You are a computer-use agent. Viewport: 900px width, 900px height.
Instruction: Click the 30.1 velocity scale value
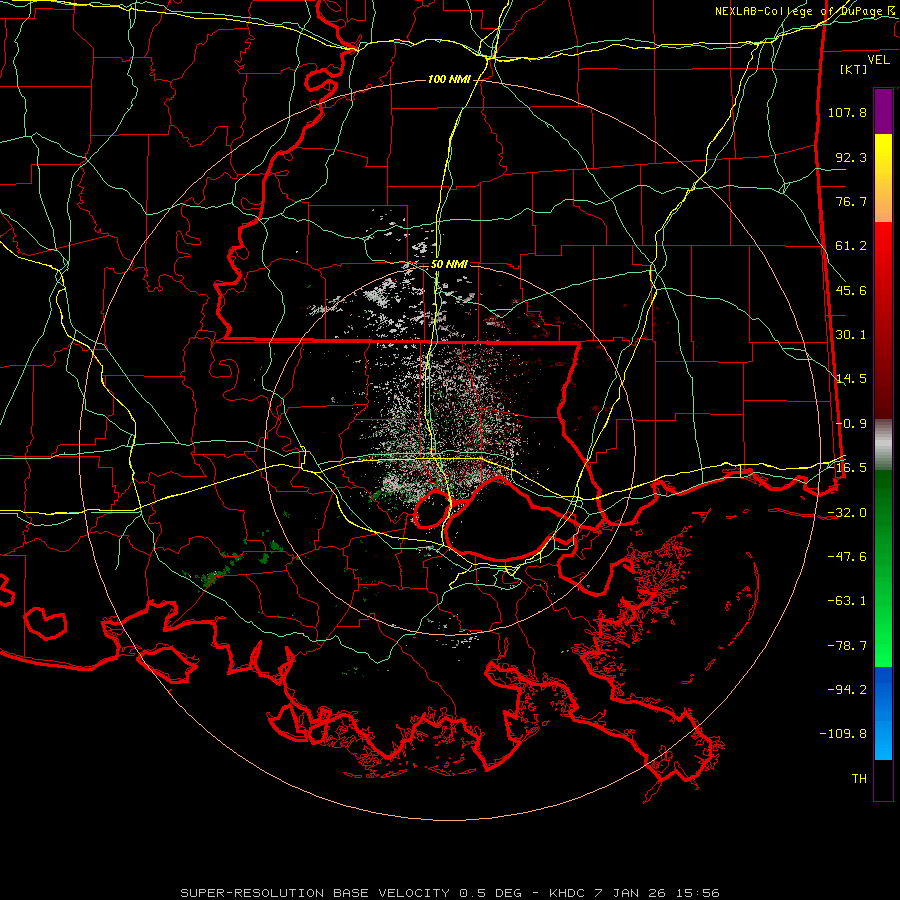pos(851,335)
